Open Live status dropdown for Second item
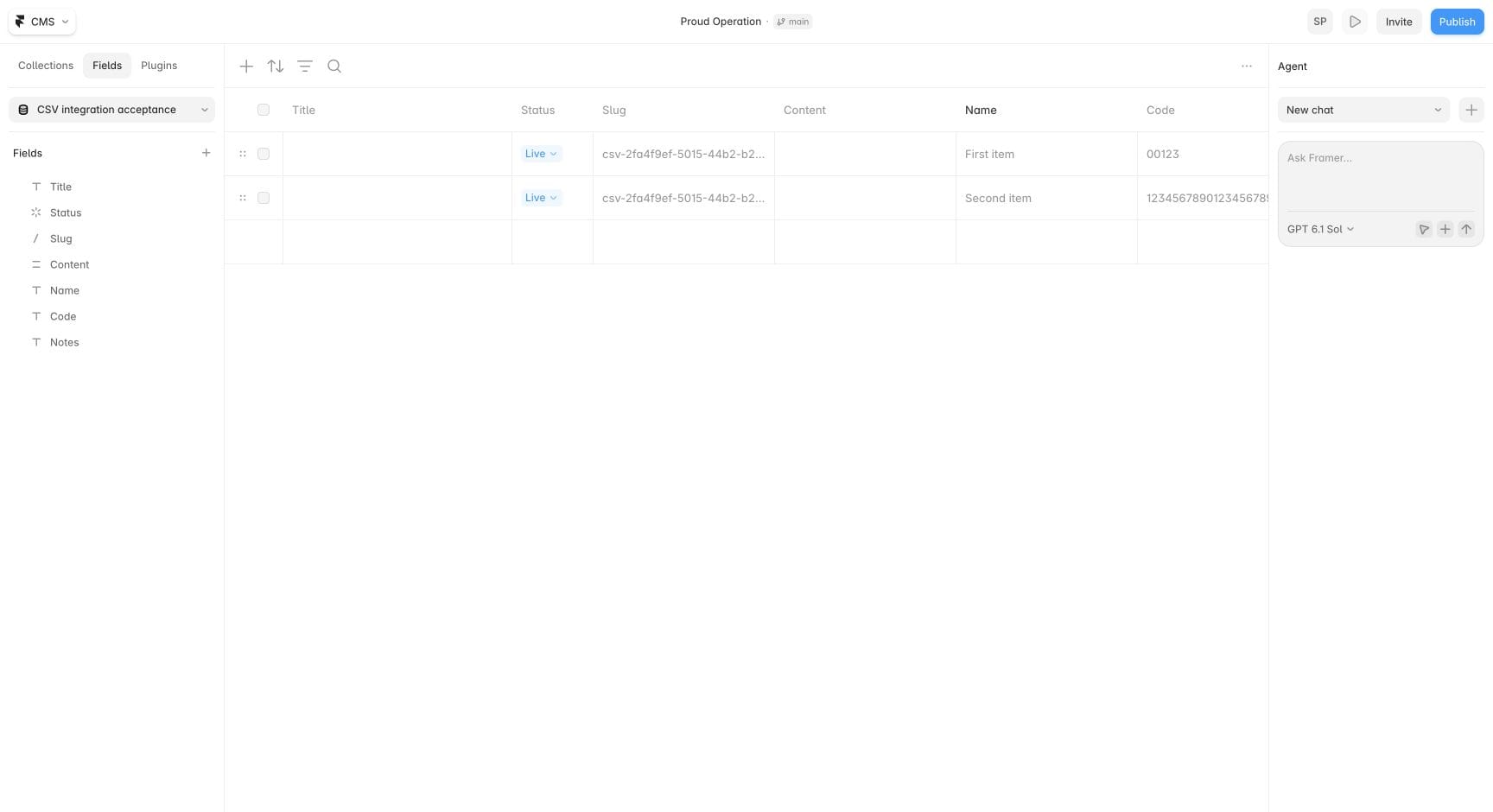Viewport: 1493px width, 812px height. click(x=542, y=198)
